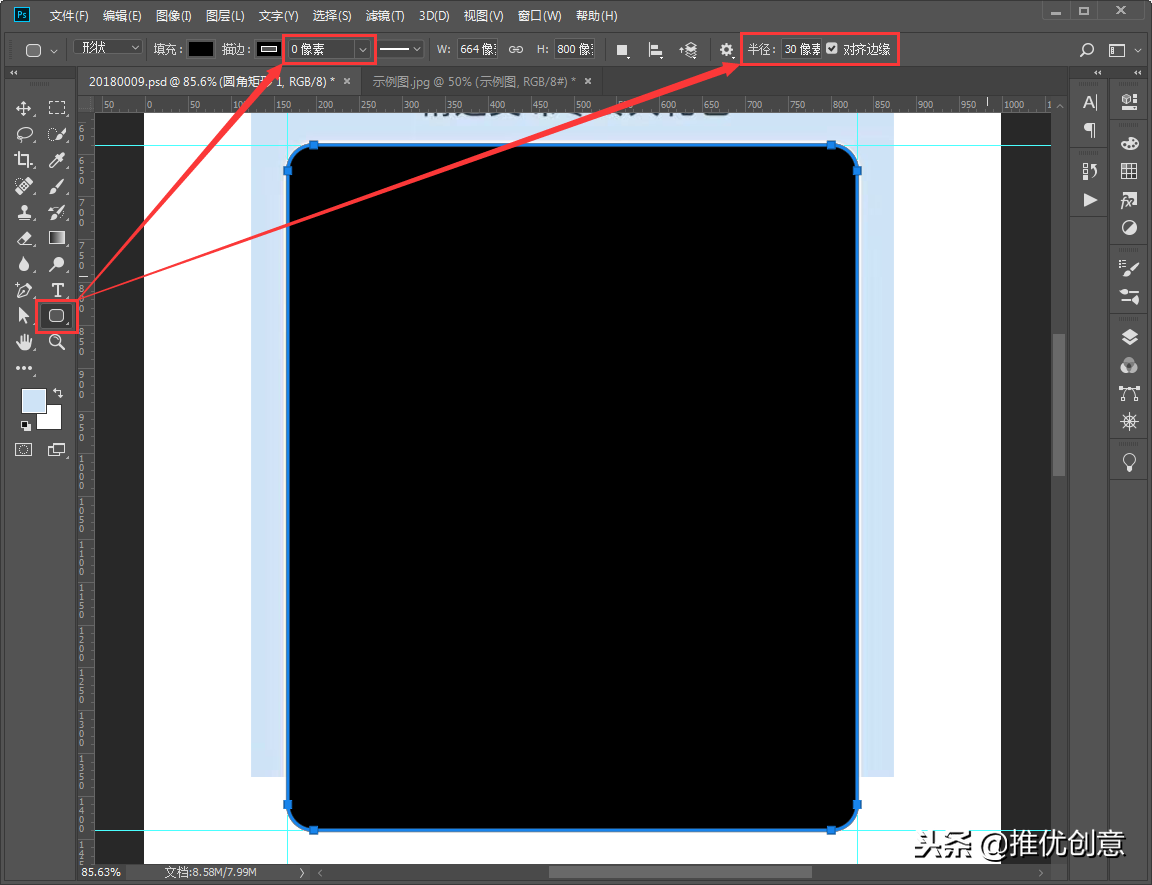Select the Spot Healing Brush tool
Image resolution: width=1152 pixels, height=885 pixels.
coord(24,187)
